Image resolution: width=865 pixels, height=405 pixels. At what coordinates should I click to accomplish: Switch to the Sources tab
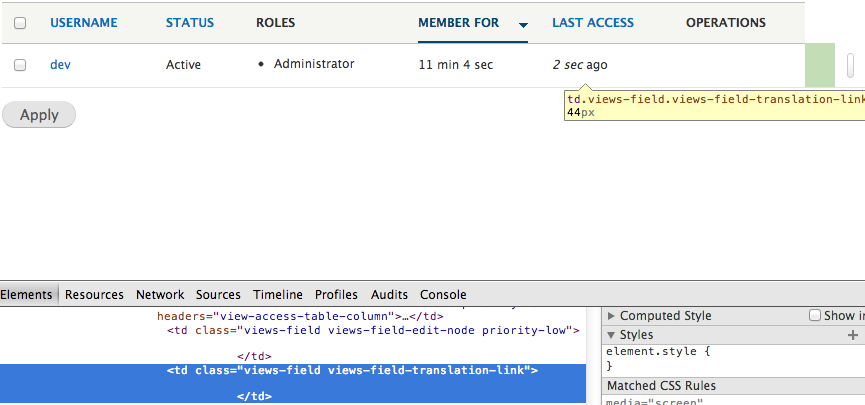click(x=218, y=294)
